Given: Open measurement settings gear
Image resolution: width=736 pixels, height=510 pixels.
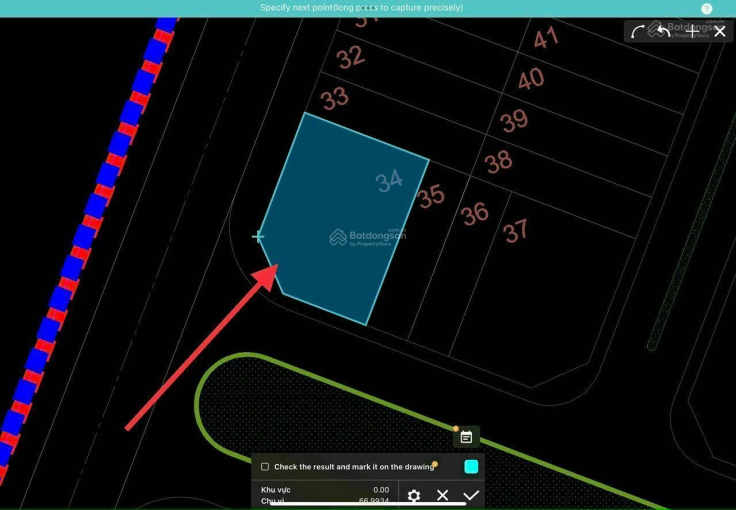Looking at the screenshot, I should (x=414, y=496).
